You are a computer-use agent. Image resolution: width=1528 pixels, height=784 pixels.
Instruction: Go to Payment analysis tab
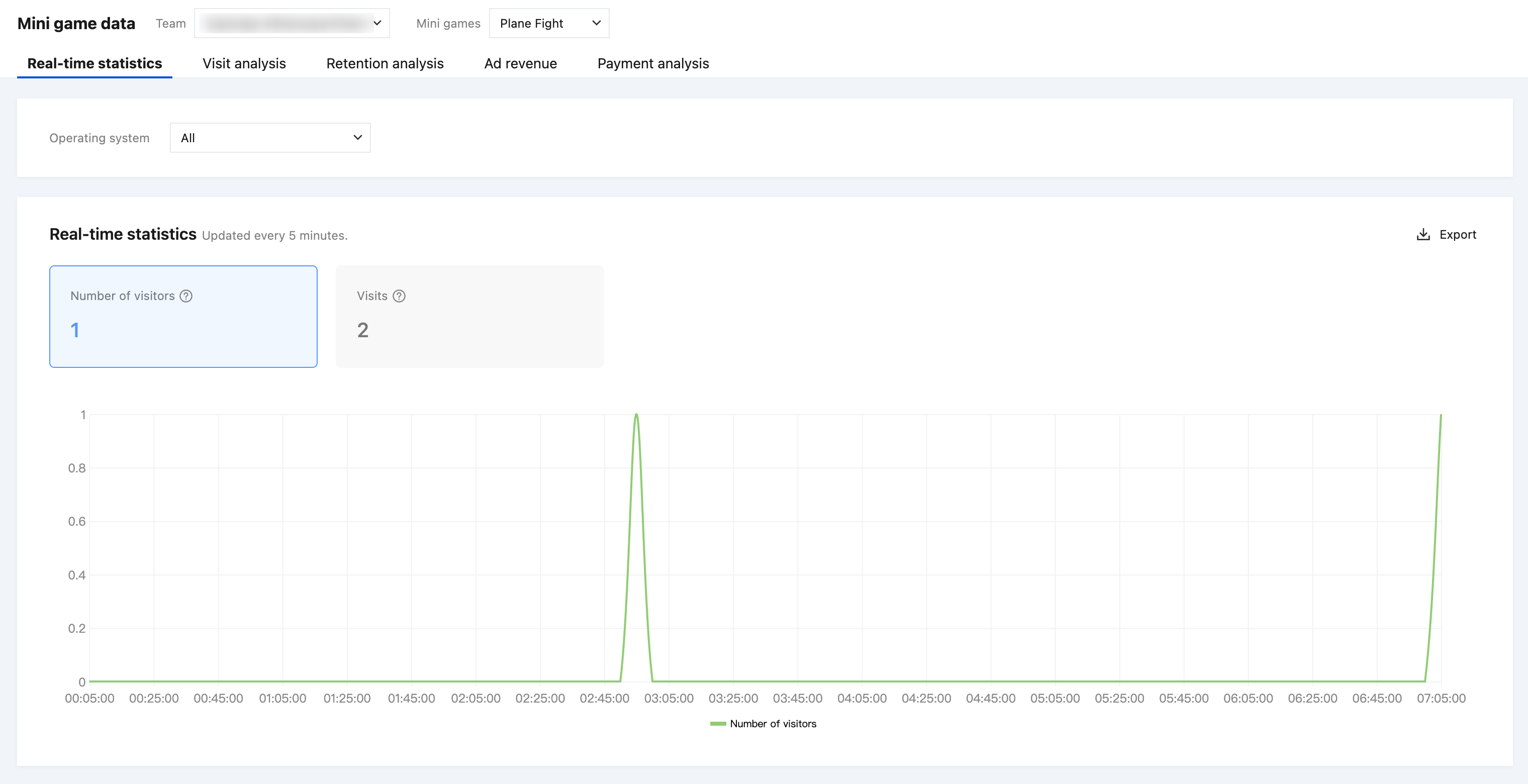652,63
